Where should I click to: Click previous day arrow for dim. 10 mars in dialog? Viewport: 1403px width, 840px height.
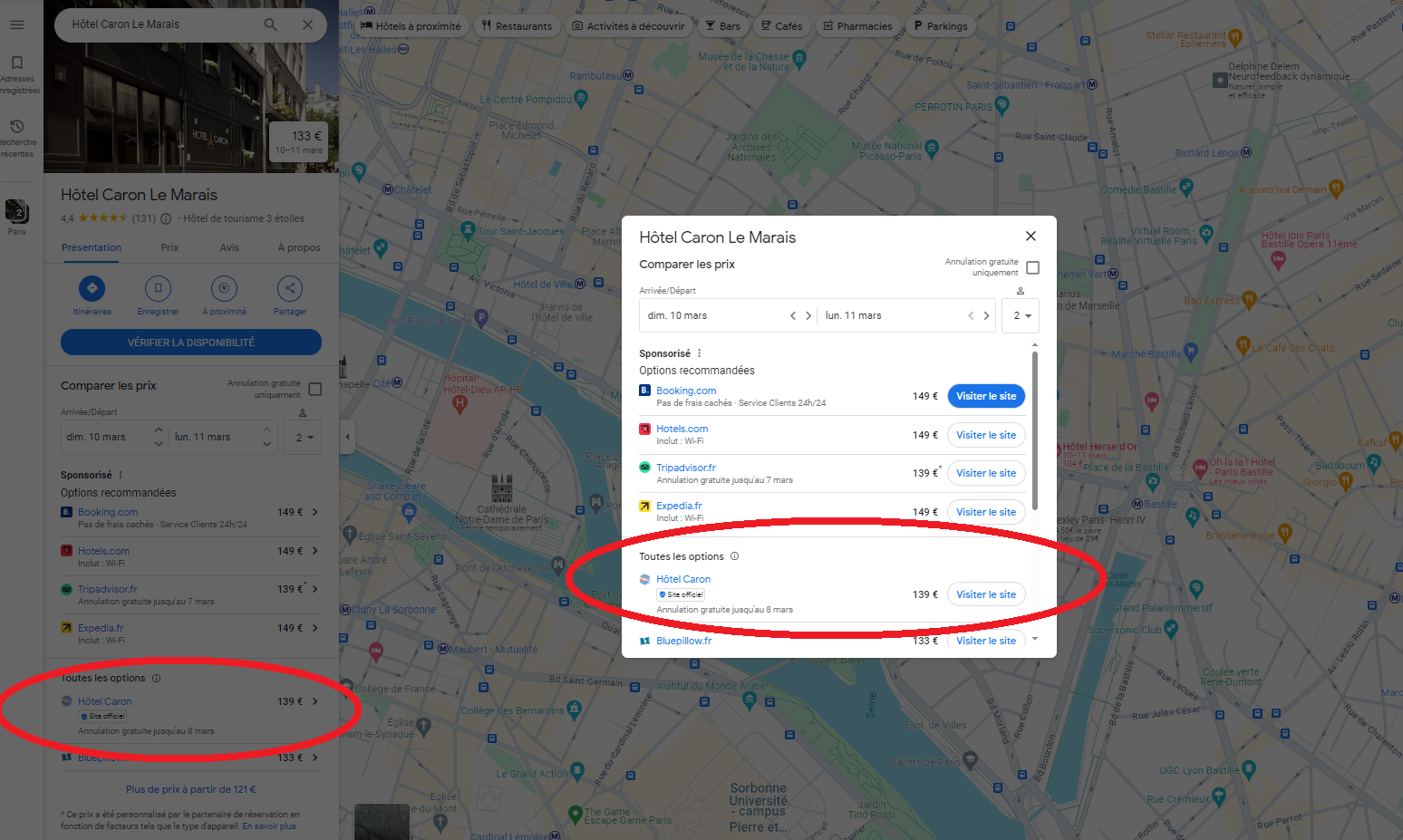793,315
